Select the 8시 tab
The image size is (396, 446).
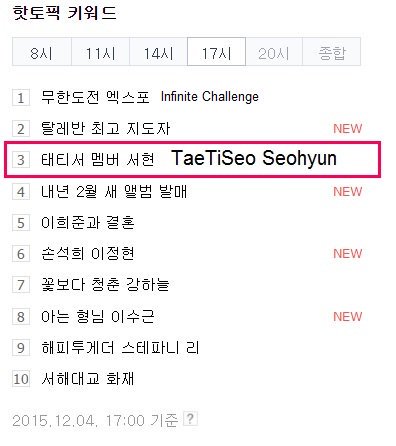click(42, 52)
